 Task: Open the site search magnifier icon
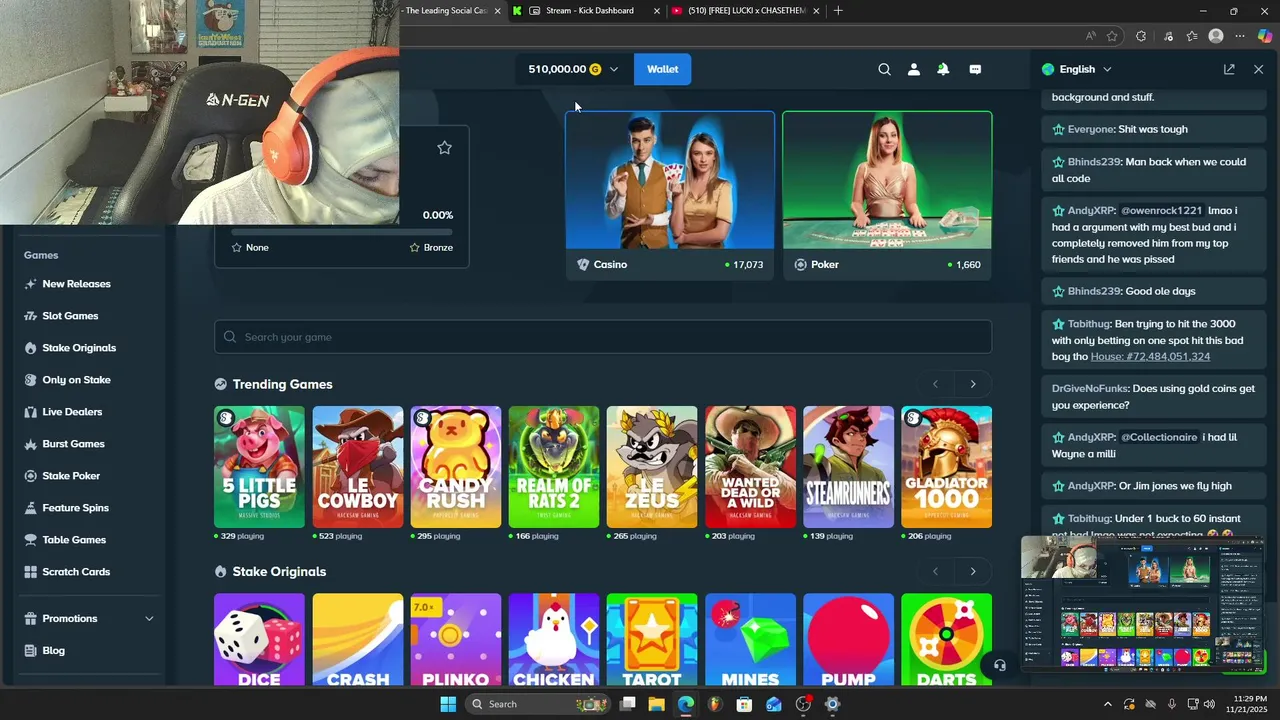coord(884,69)
